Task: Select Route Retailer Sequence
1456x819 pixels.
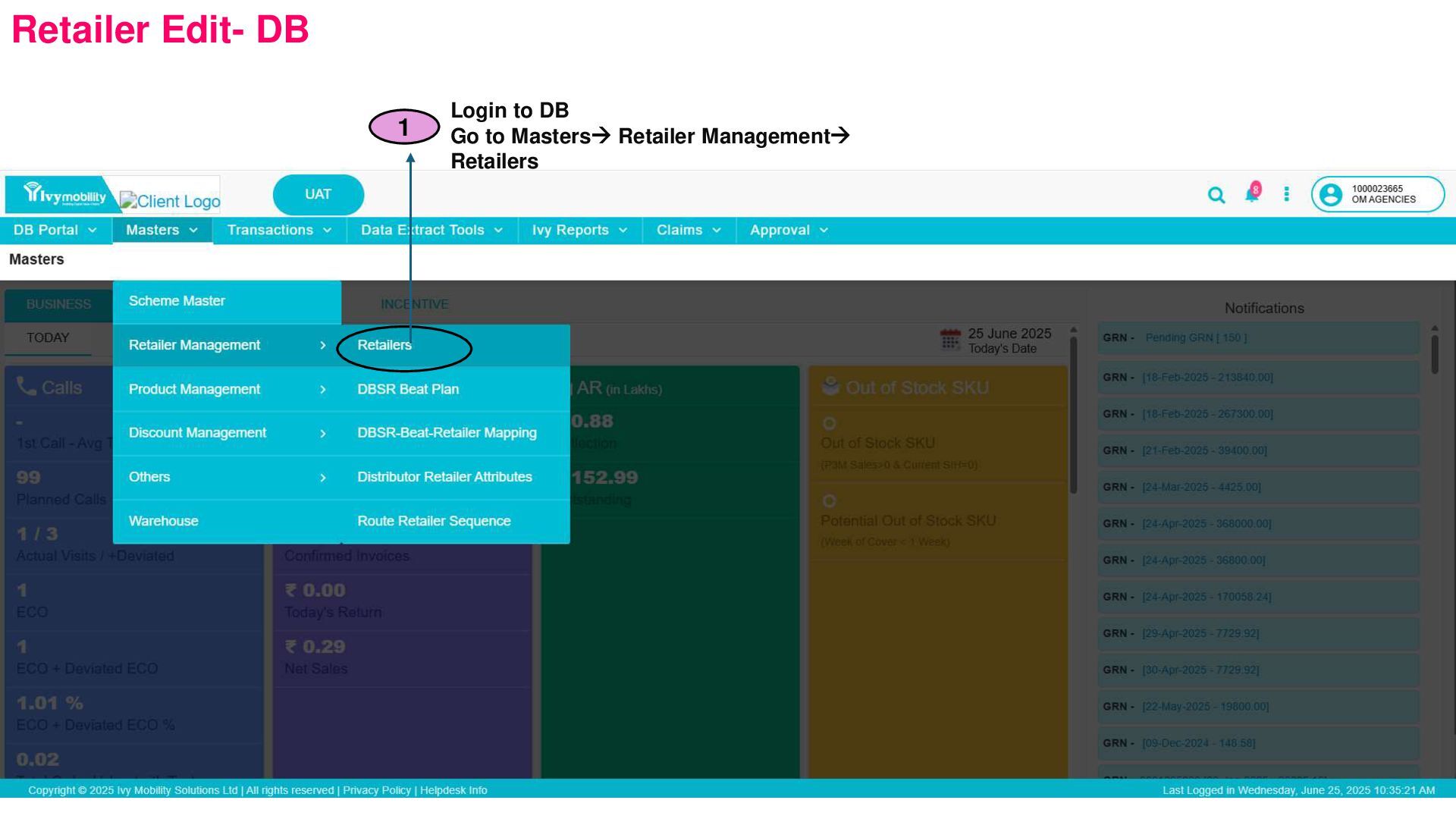Action: pyautogui.click(x=456, y=522)
